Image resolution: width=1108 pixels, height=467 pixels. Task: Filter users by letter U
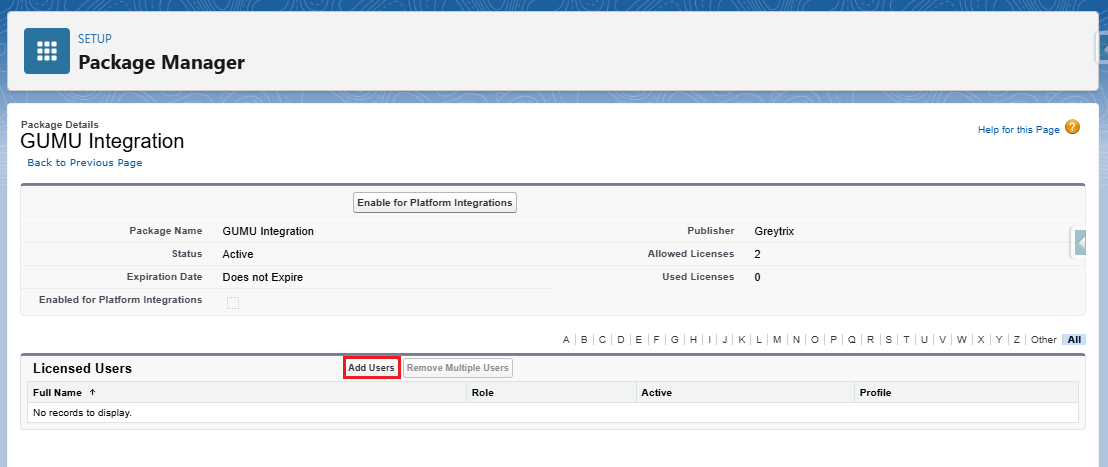click(x=924, y=340)
